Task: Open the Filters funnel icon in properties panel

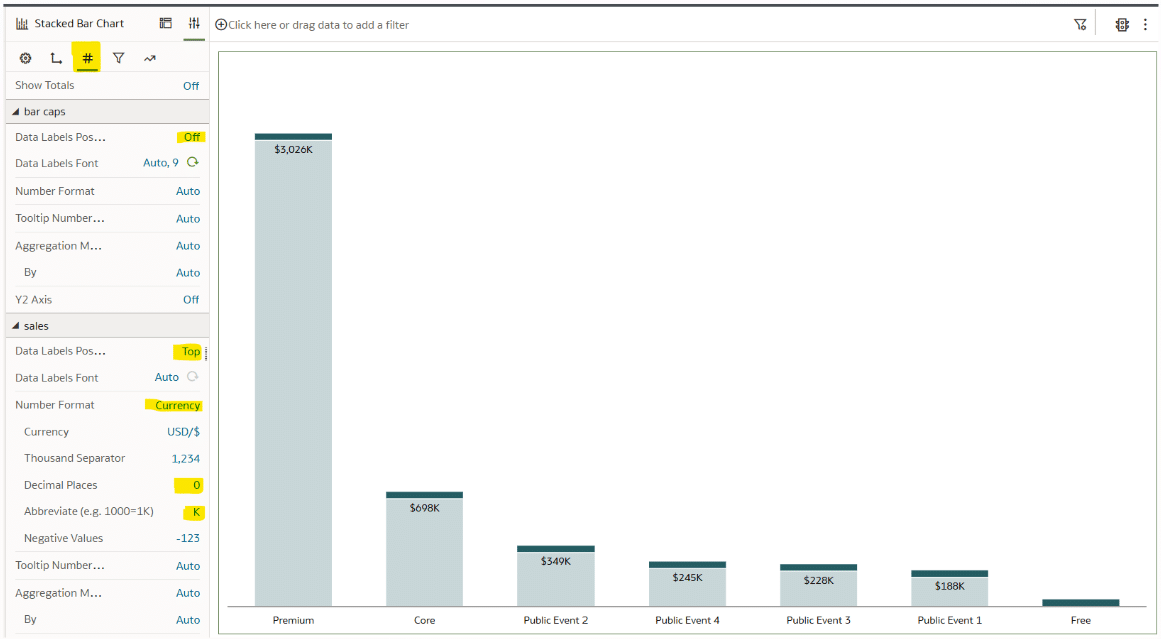Action: pos(118,57)
